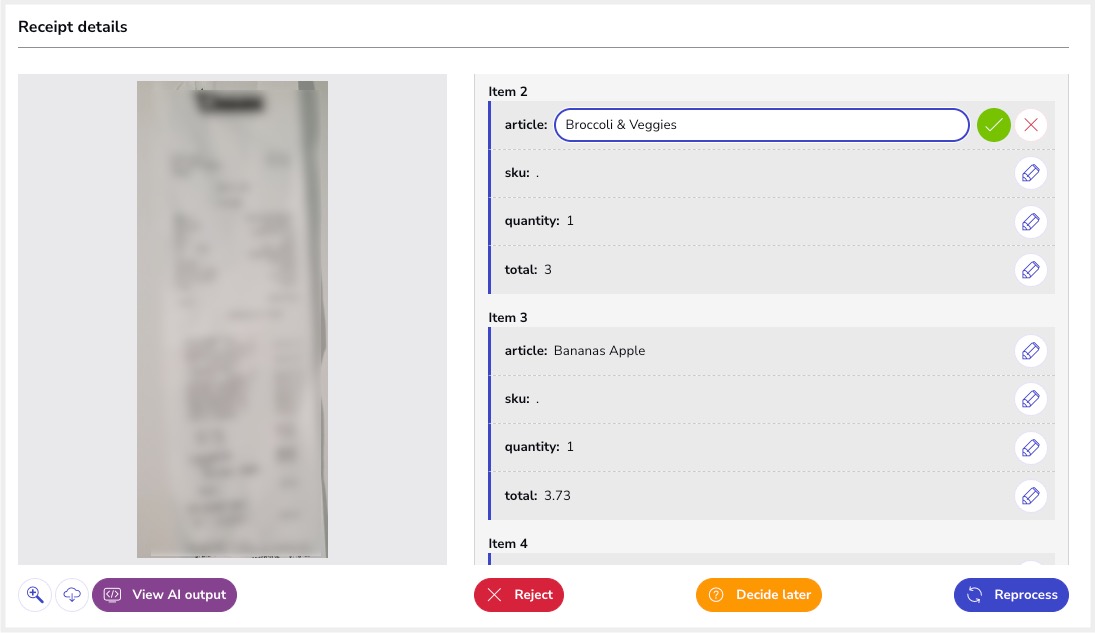1095x633 pixels.
Task: Select the Item 3 heading
Action: tap(508, 318)
